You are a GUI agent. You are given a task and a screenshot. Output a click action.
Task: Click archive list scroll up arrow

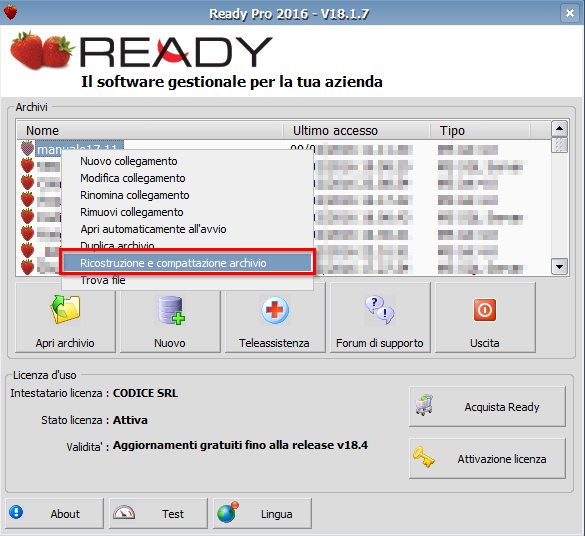click(559, 129)
